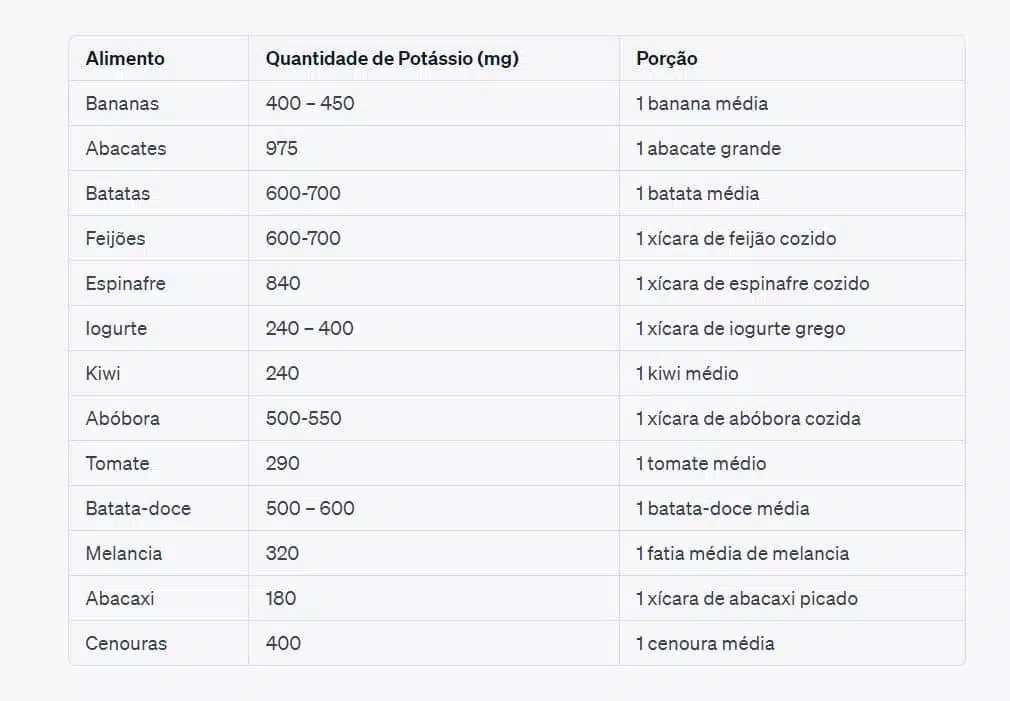1010x701 pixels.
Task: Click the Abacaxi row label
Action: click(x=120, y=598)
